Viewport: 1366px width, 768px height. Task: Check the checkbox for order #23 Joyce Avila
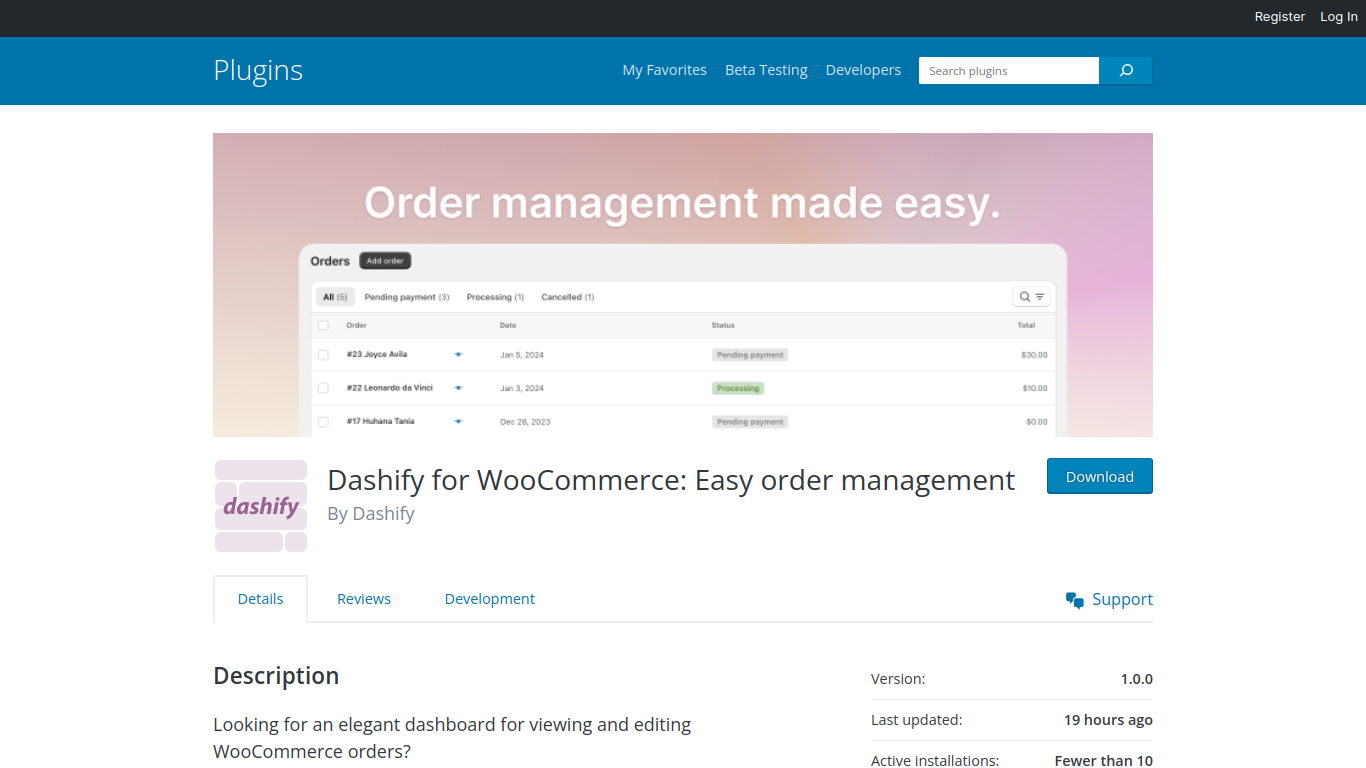coord(323,354)
